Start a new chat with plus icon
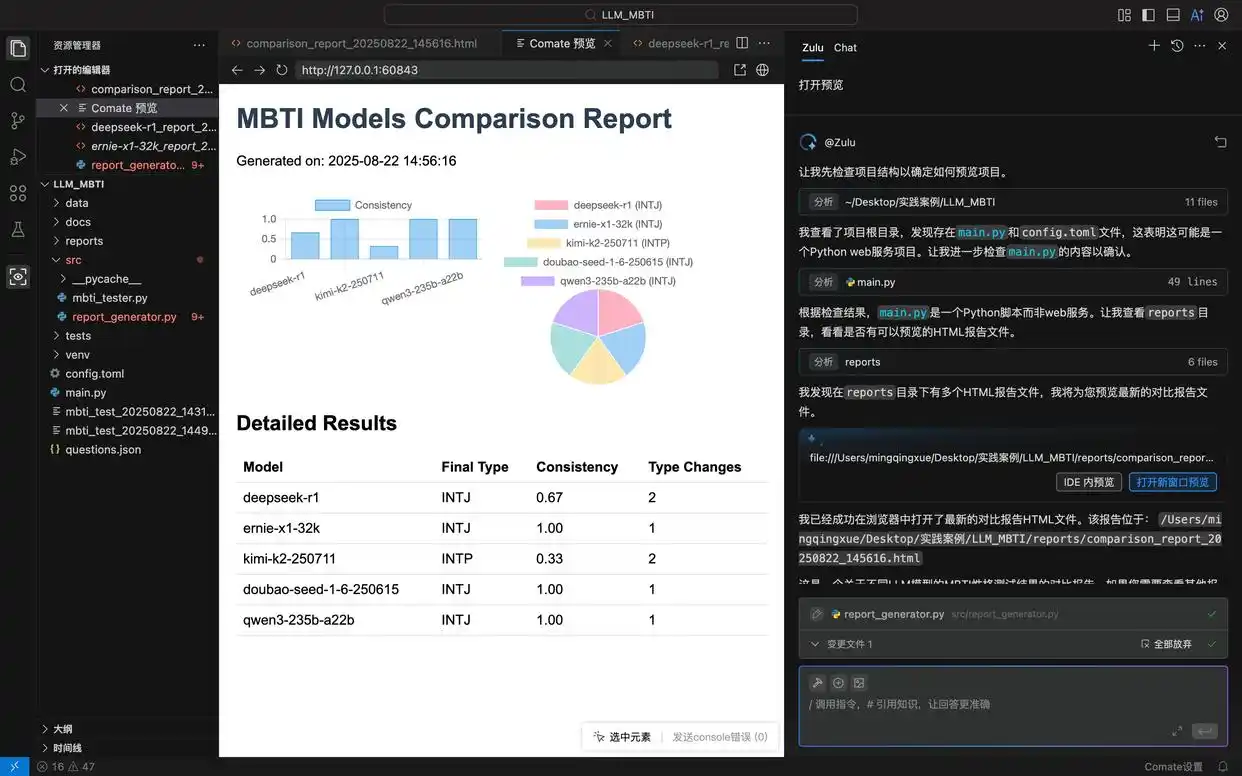1242x776 pixels. (1154, 46)
